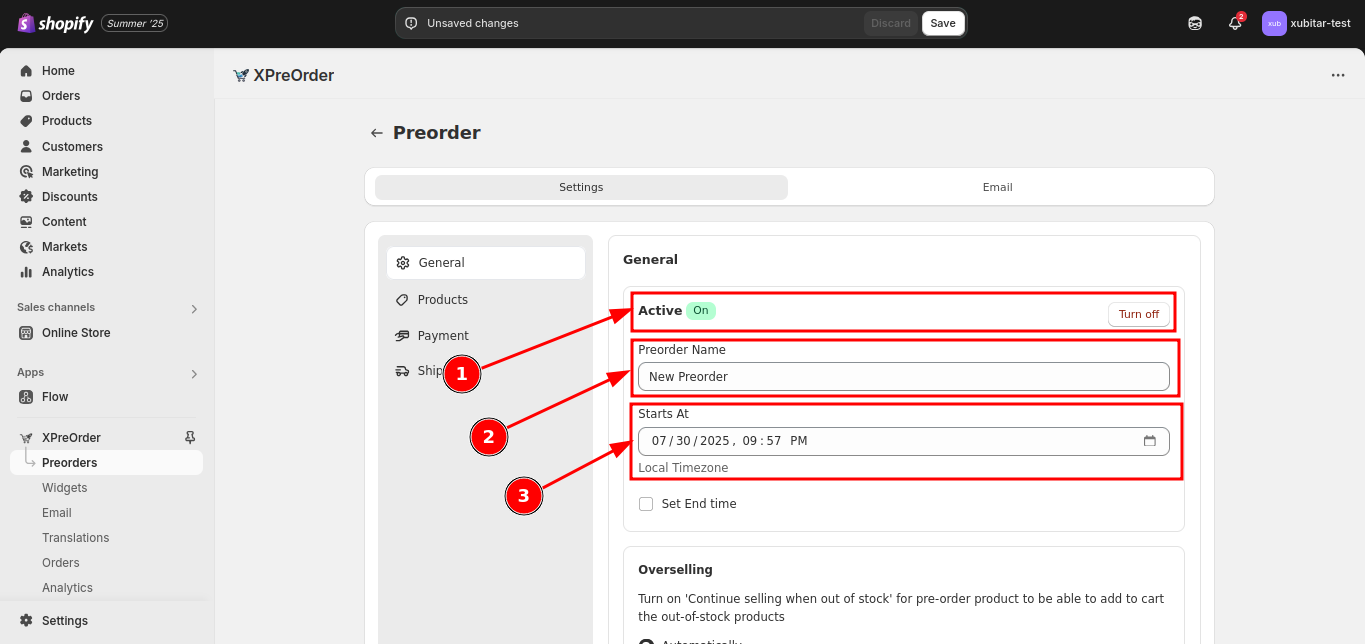Expand the Apps section chevron

tap(194, 374)
